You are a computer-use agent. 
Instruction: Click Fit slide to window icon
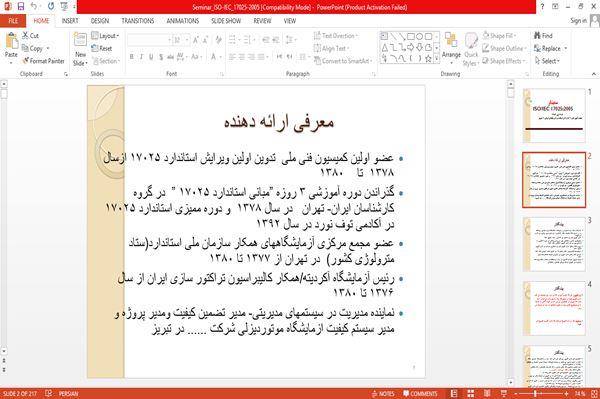click(x=595, y=394)
